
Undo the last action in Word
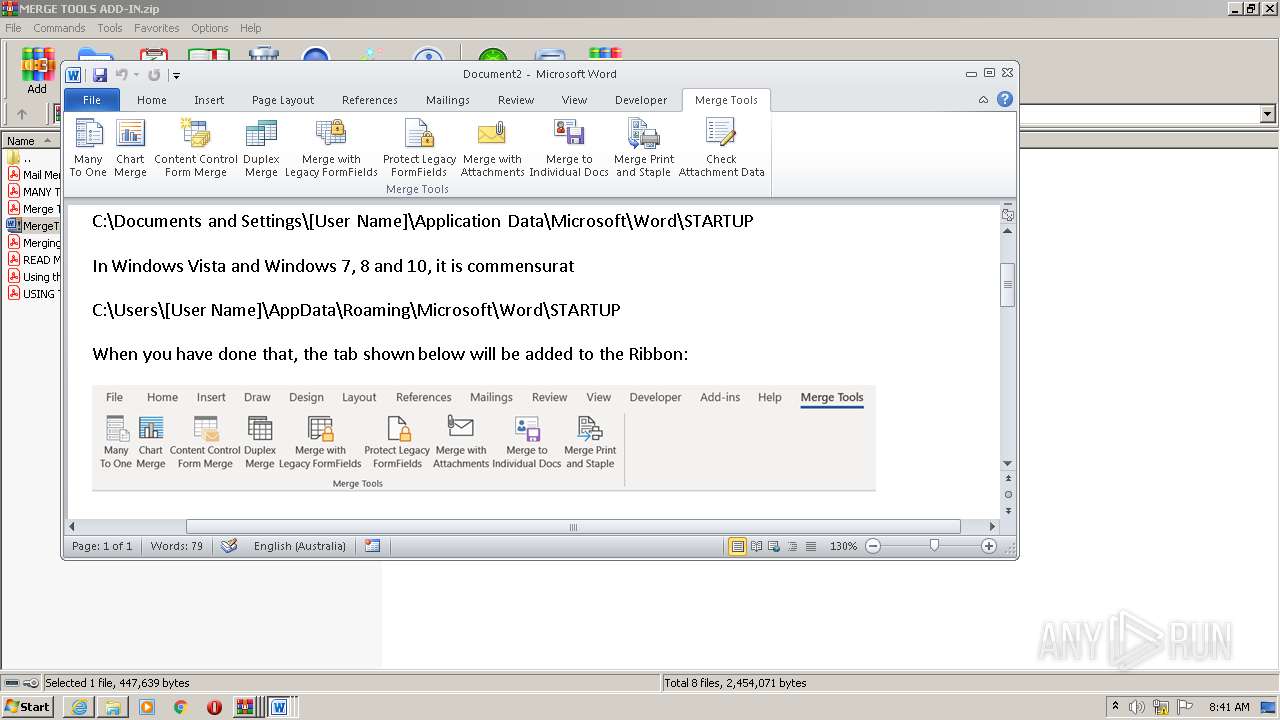coord(121,75)
